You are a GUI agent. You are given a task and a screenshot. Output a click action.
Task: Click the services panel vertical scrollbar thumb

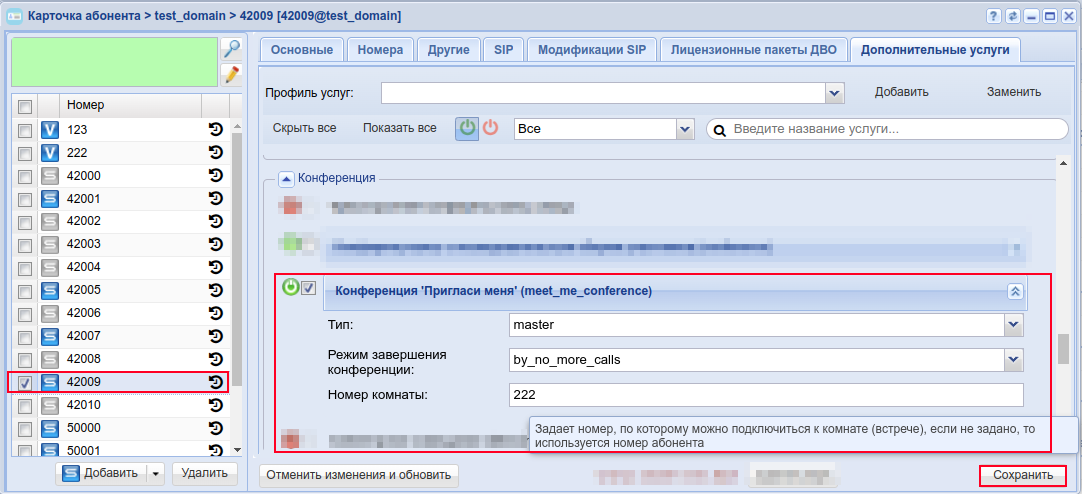pos(1063,349)
